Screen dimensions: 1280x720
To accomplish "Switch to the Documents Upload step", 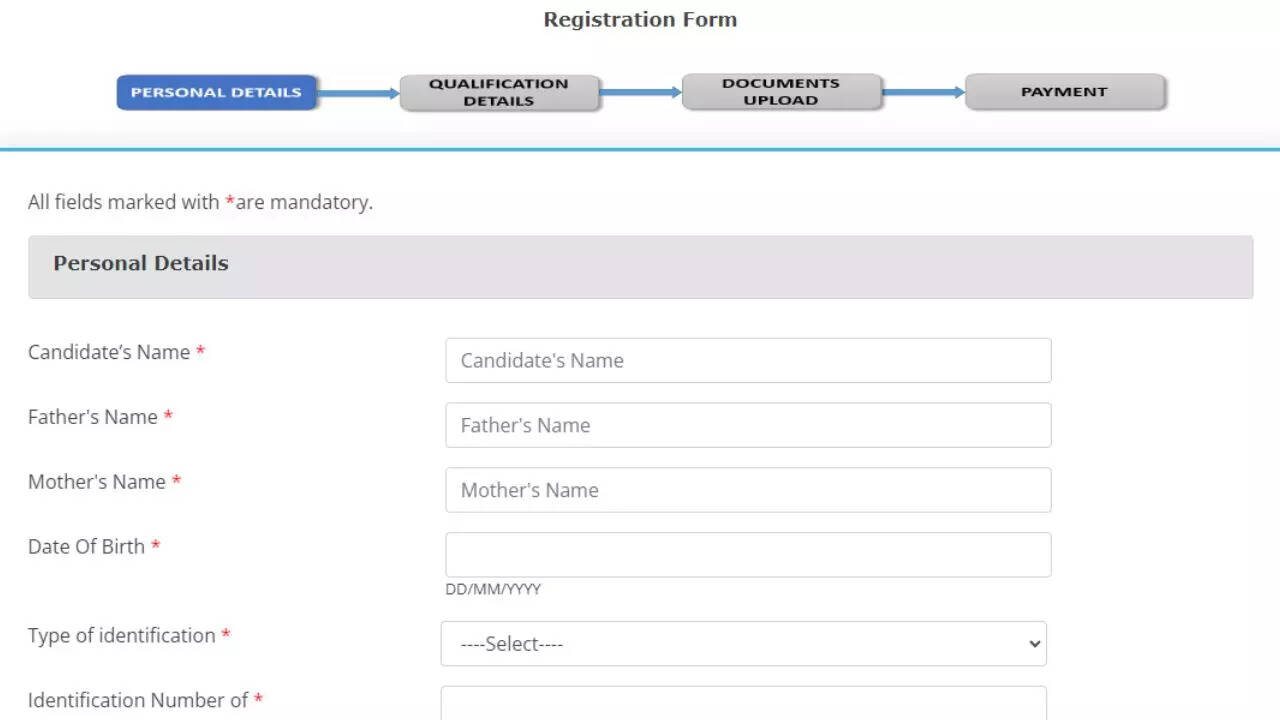I will (781, 92).
